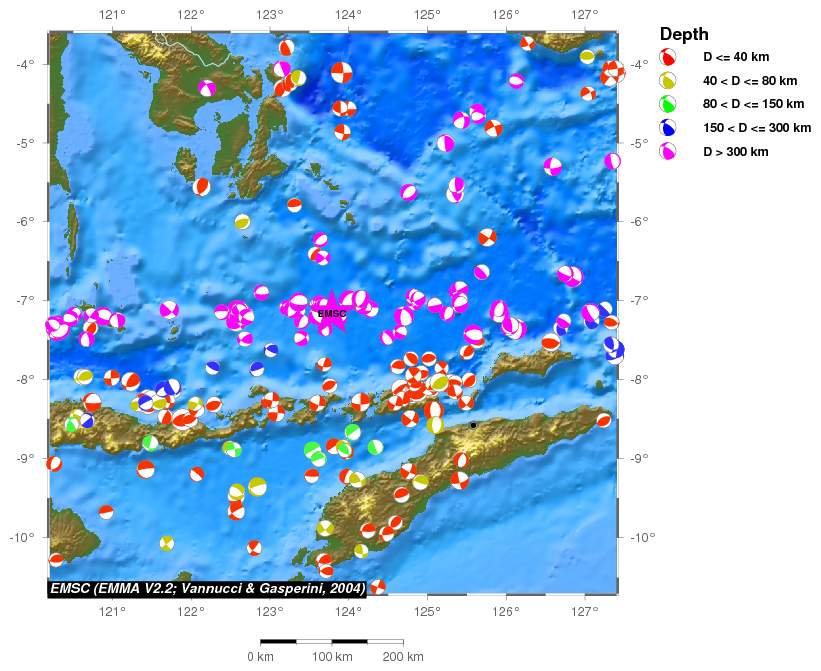Click the "100 km" scale bar label

pos(332,657)
